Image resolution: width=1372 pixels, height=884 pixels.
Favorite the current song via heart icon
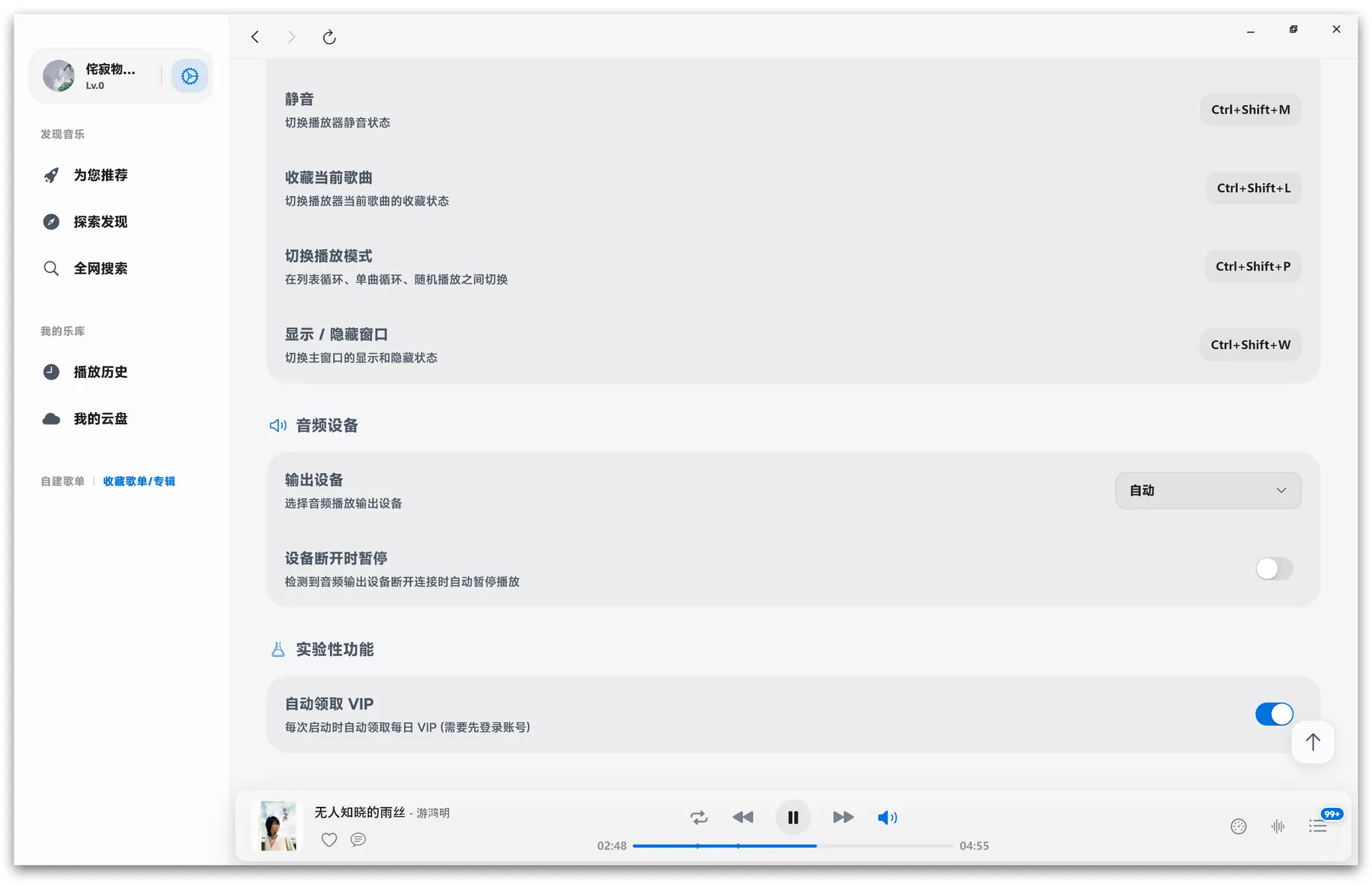tap(329, 839)
